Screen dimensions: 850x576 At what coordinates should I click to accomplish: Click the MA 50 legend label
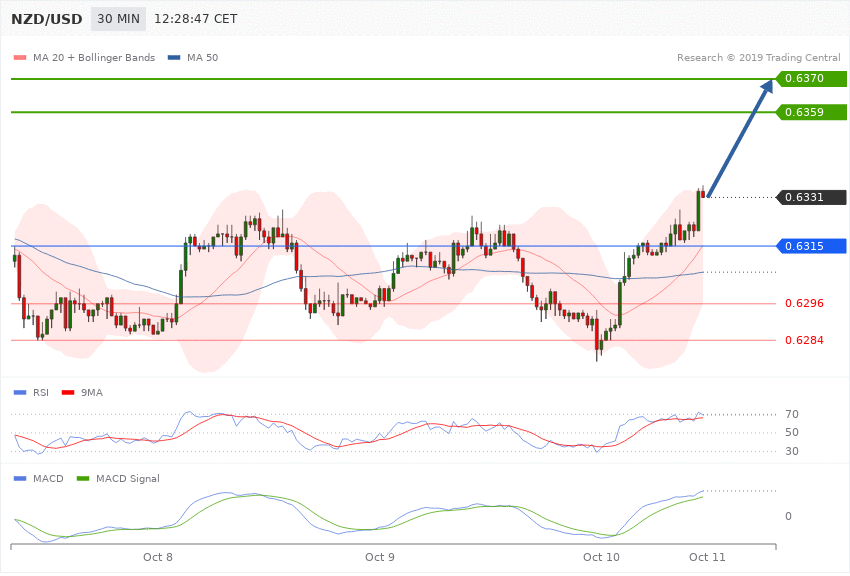[202, 57]
